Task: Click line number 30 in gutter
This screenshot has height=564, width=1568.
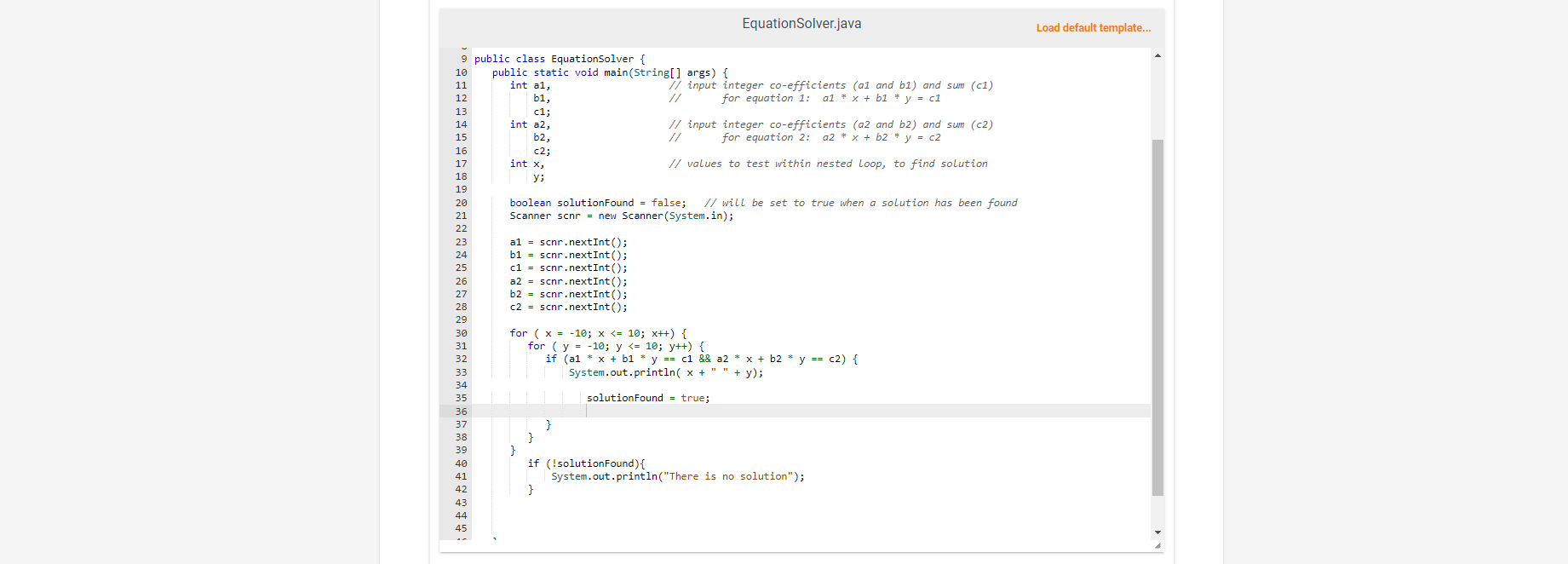Action: (x=461, y=333)
